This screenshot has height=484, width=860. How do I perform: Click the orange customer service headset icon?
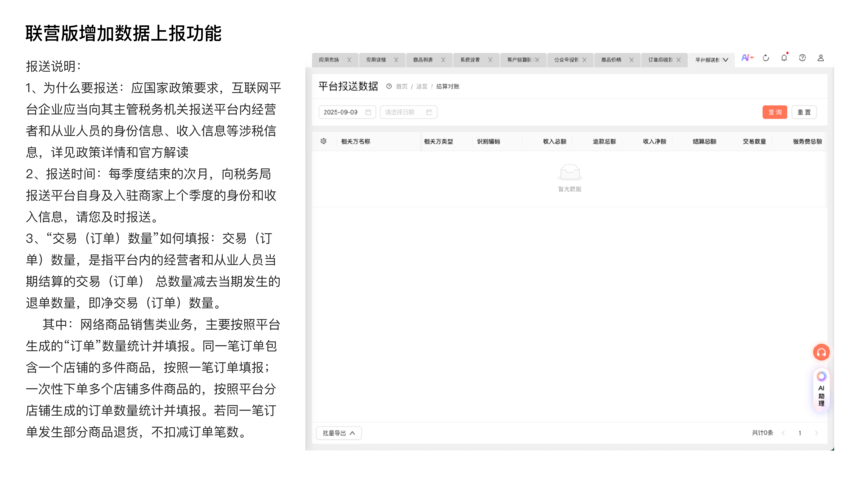[x=821, y=352]
